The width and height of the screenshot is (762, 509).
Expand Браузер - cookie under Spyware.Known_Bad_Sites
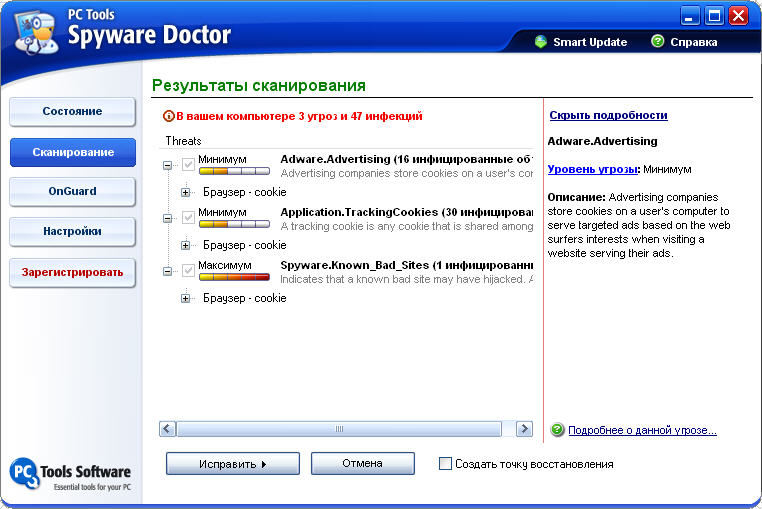[186, 298]
